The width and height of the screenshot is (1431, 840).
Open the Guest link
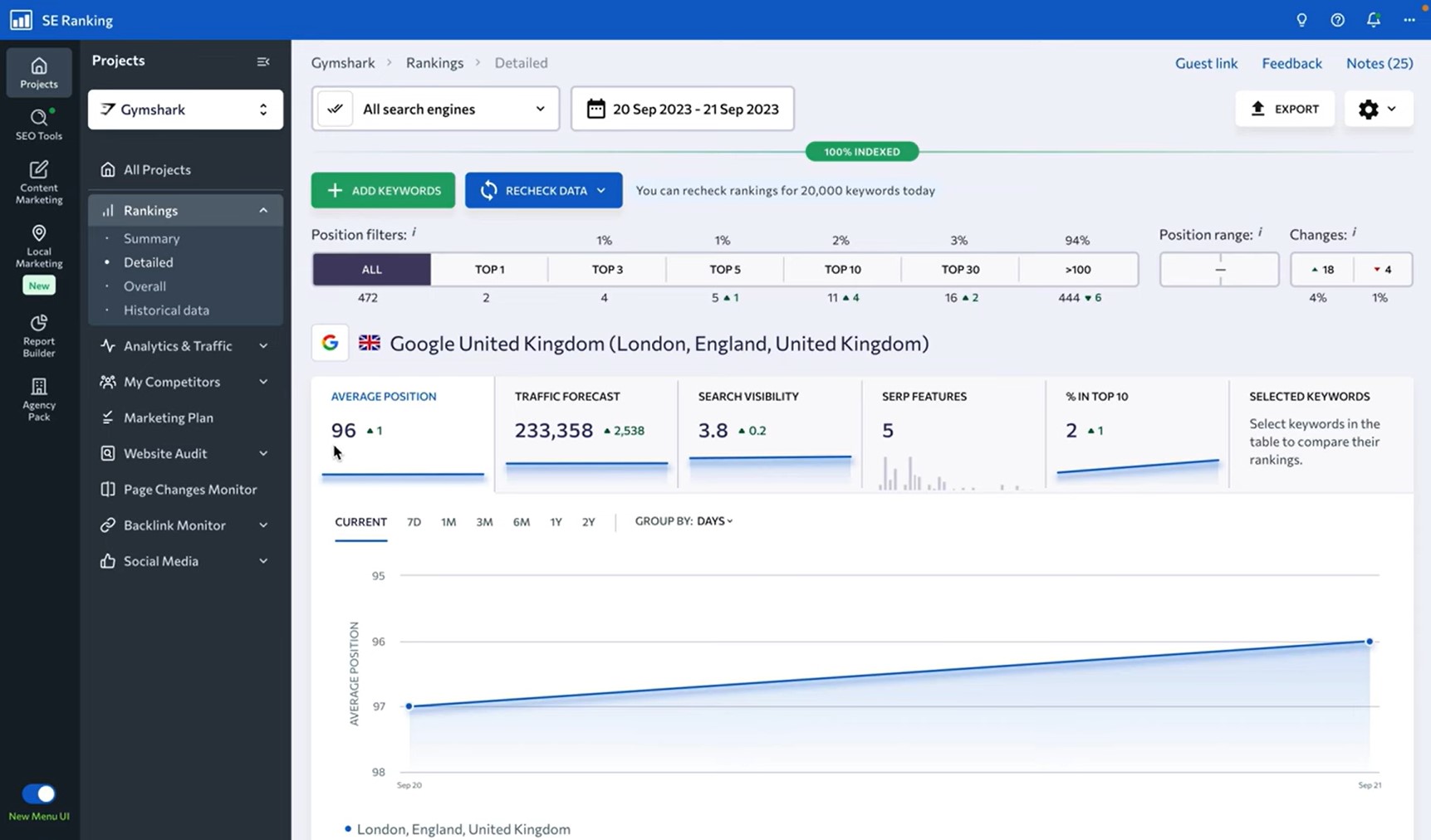(x=1206, y=63)
